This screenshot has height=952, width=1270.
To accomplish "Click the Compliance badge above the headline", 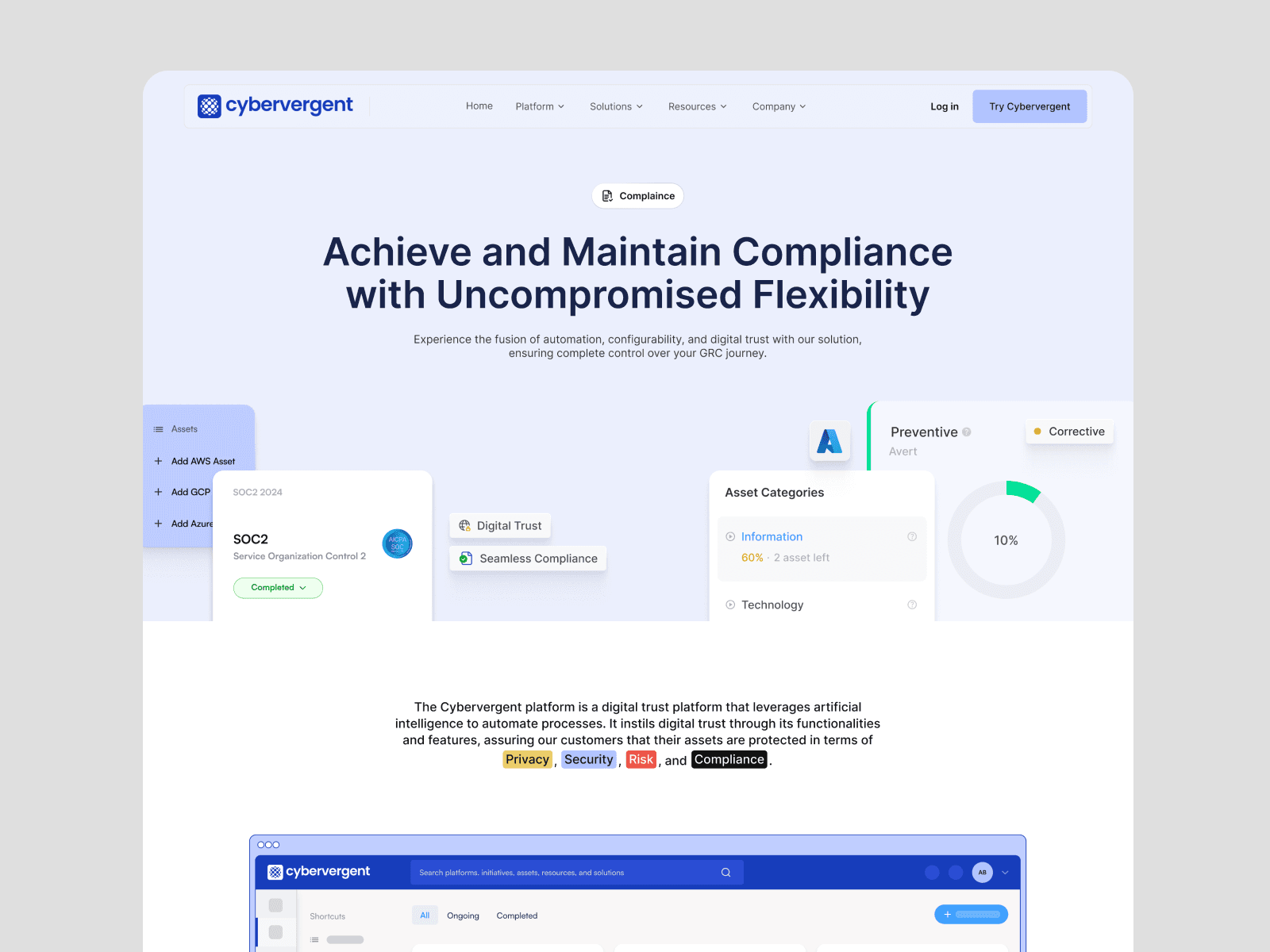I will click(x=637, y=196).
